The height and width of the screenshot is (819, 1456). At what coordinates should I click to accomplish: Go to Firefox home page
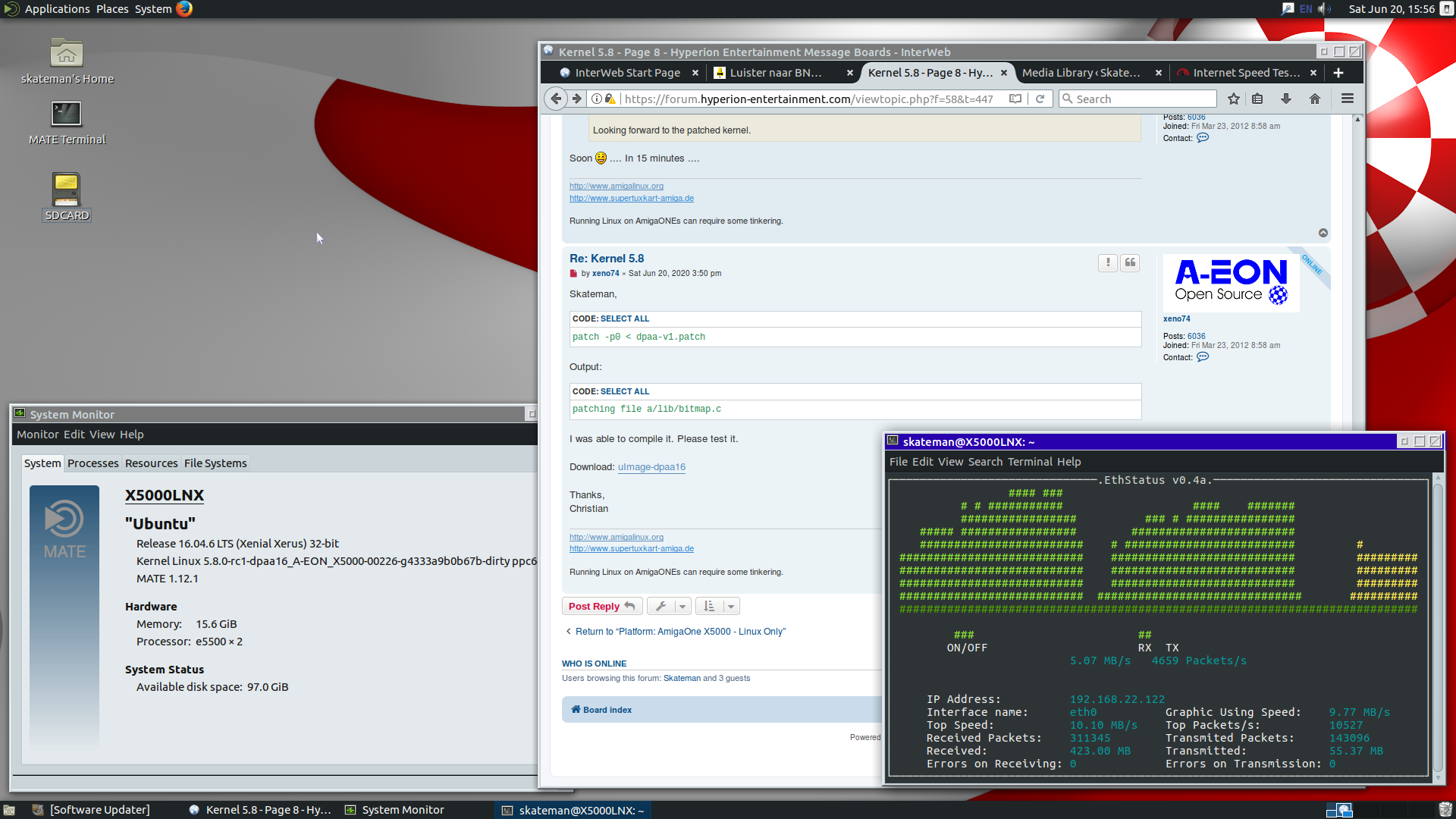(1315, 99)
